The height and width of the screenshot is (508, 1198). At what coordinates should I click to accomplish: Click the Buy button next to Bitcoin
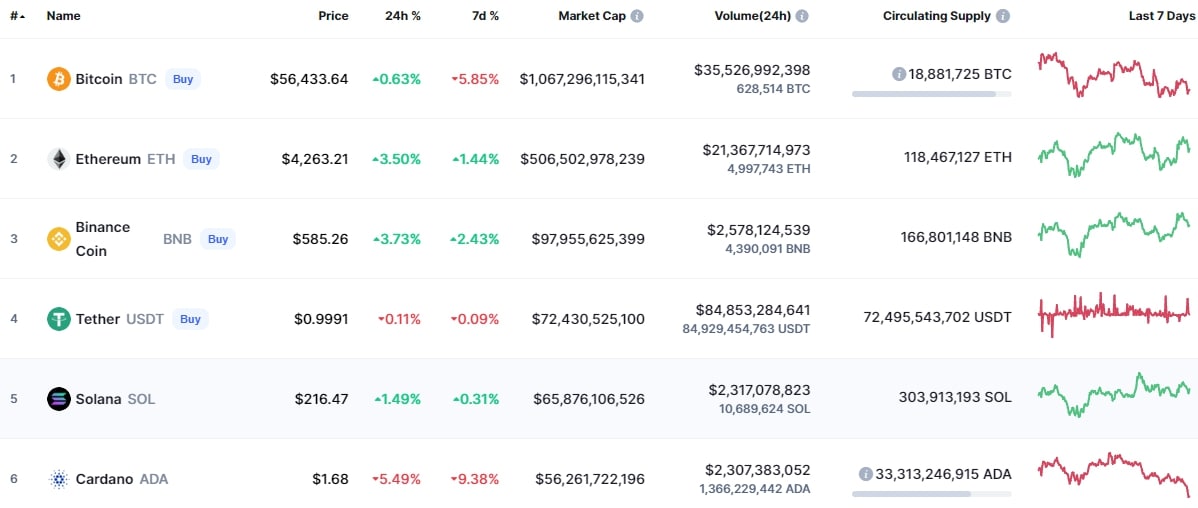[183, 79]
